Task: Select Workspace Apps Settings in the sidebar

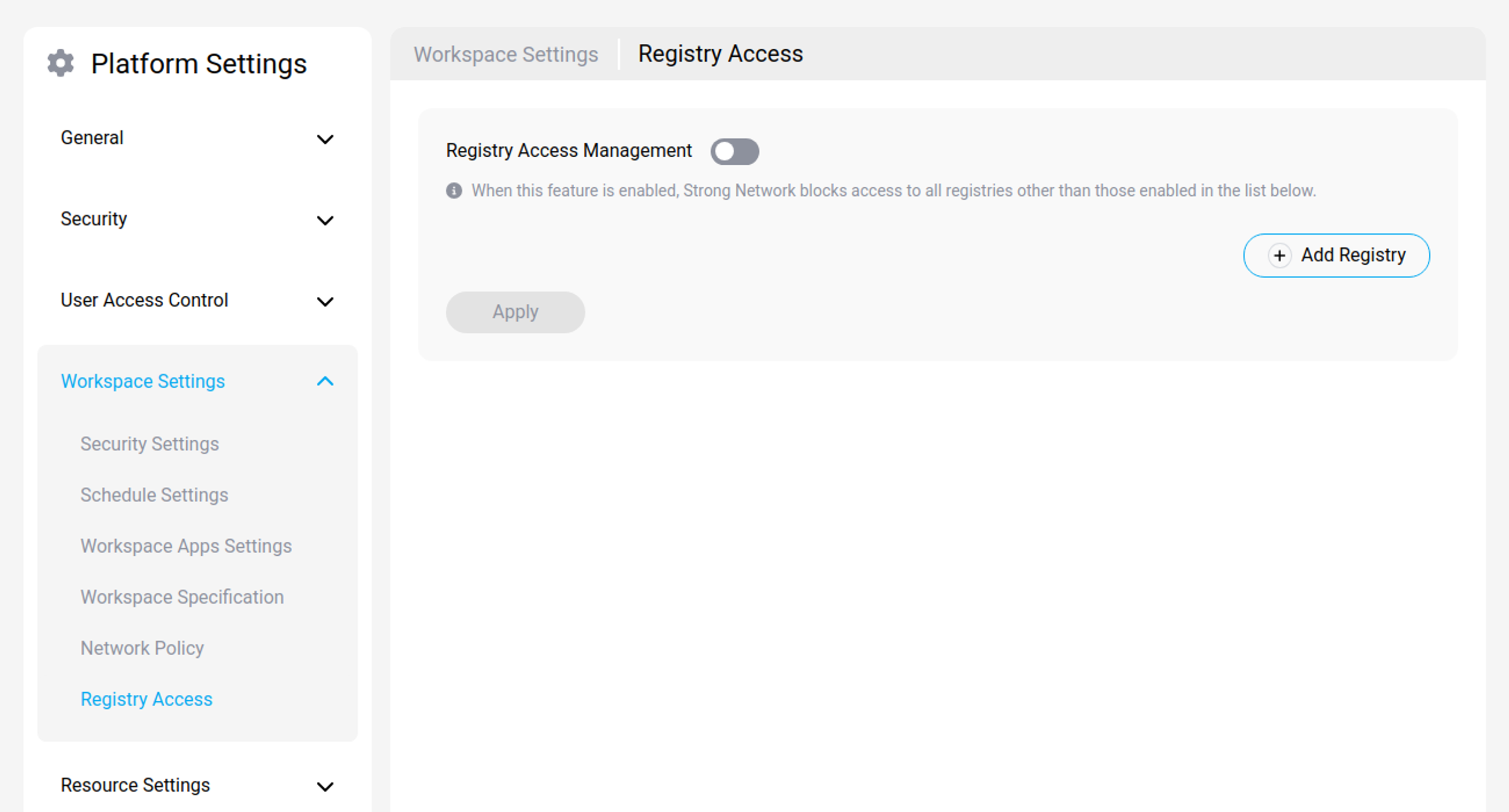Action: (x=186, y=546)
